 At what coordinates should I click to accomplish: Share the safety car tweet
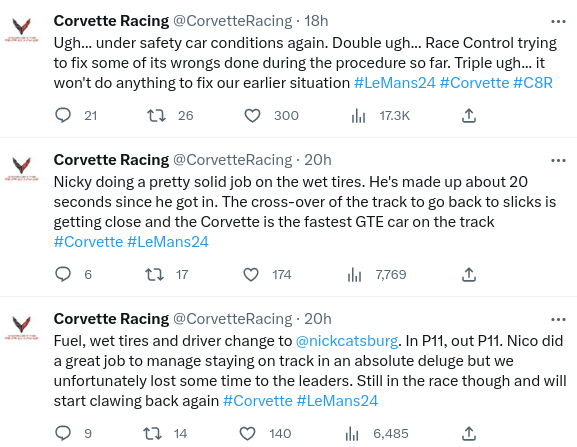[x=469, y=116]
